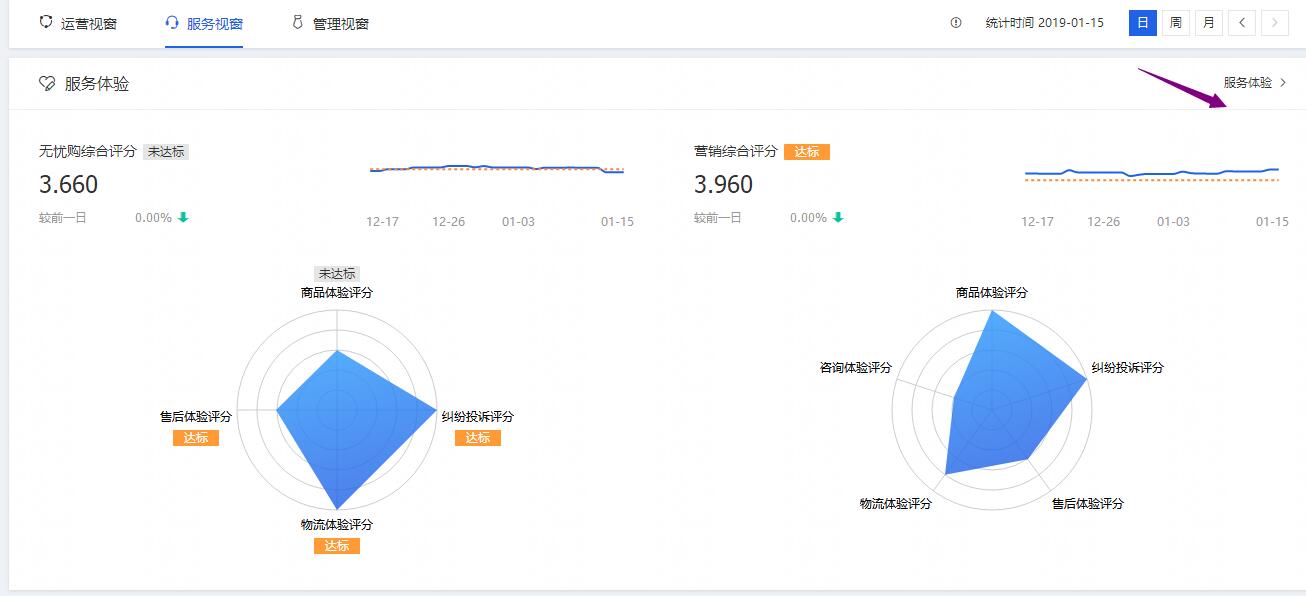Screen dimensions: 1306x596
Task: Open the 管理视窗 tab
Action: [x=340, y=23]
